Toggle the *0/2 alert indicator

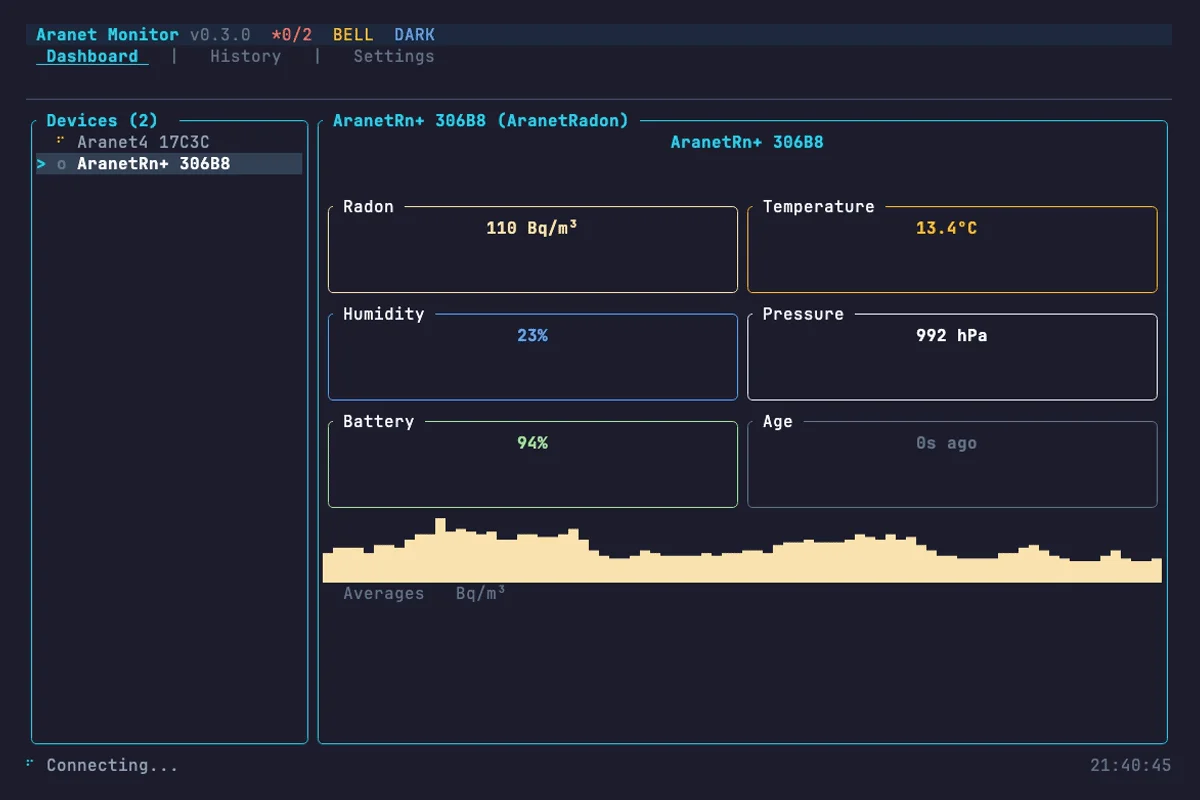click(x=290, y=34)
